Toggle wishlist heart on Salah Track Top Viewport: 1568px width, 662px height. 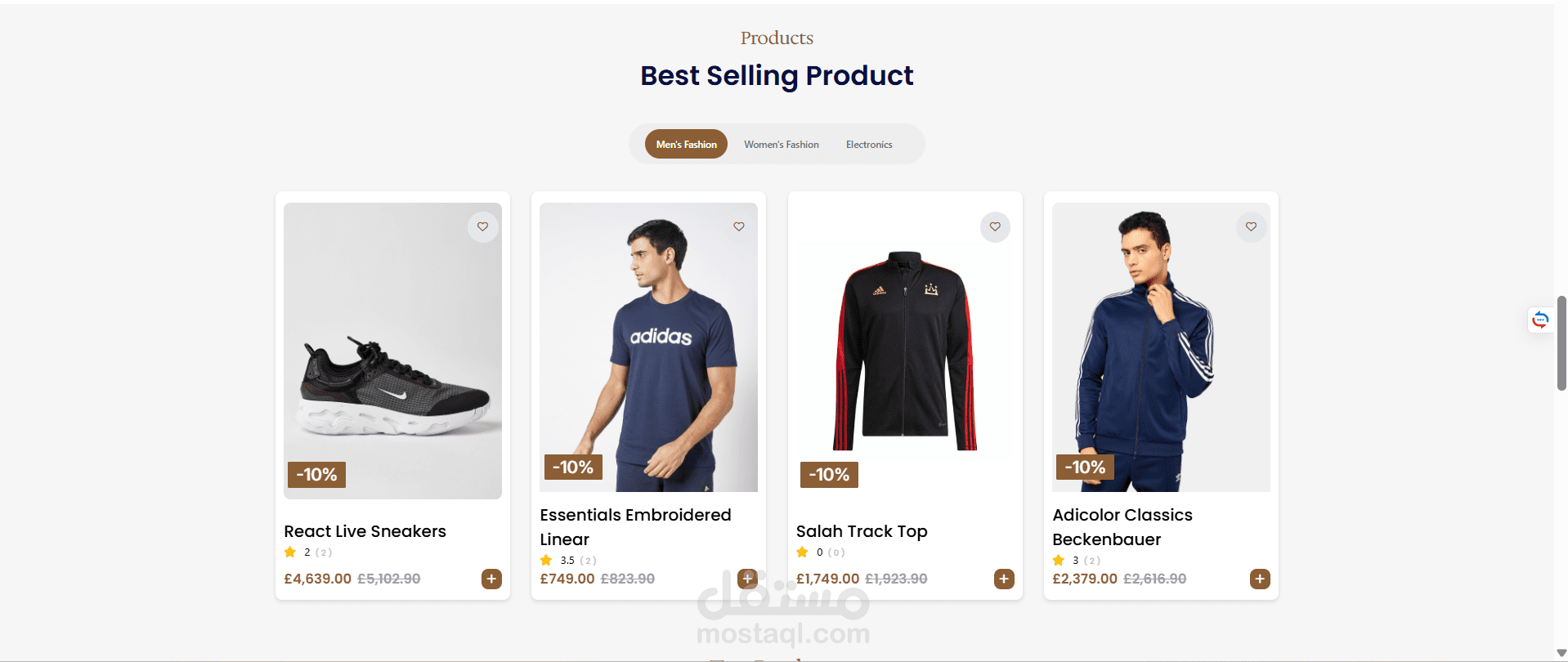[x=995, y=227]
